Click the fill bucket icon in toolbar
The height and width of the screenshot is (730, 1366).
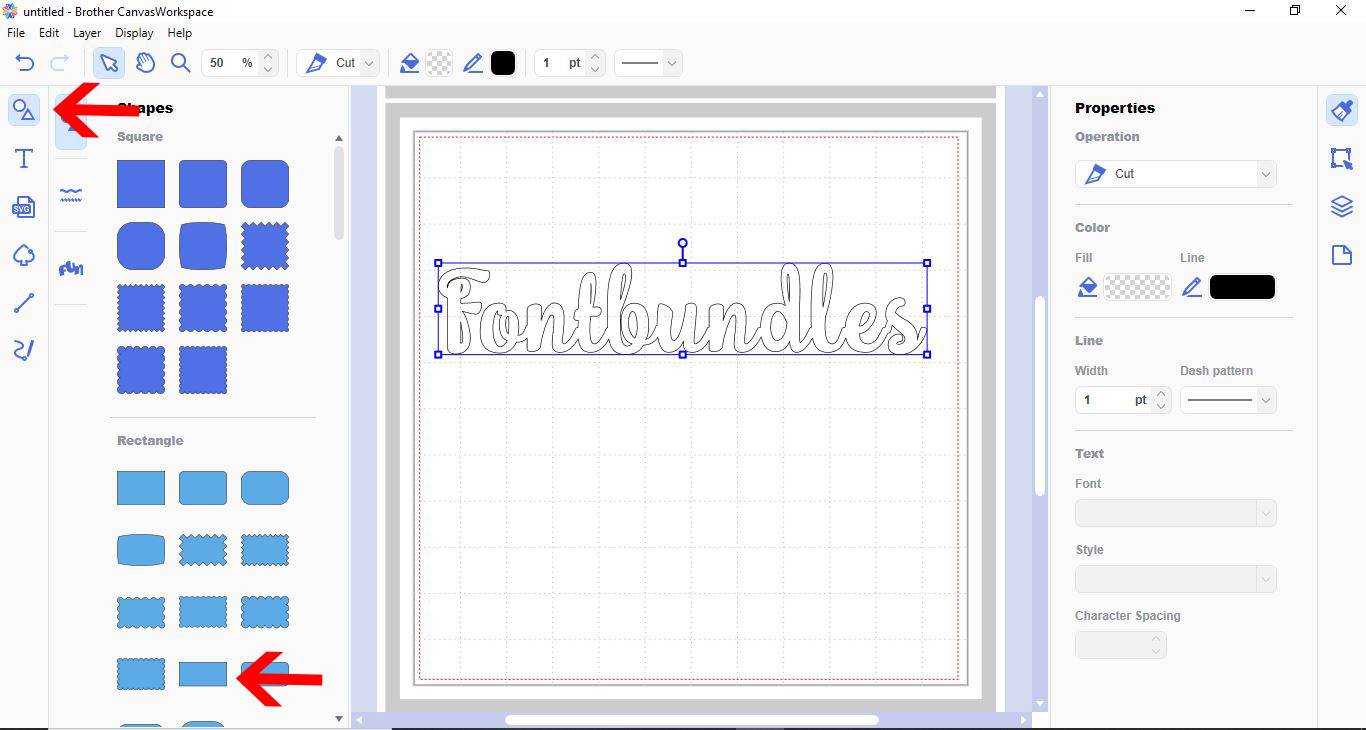tap(409, 63)
